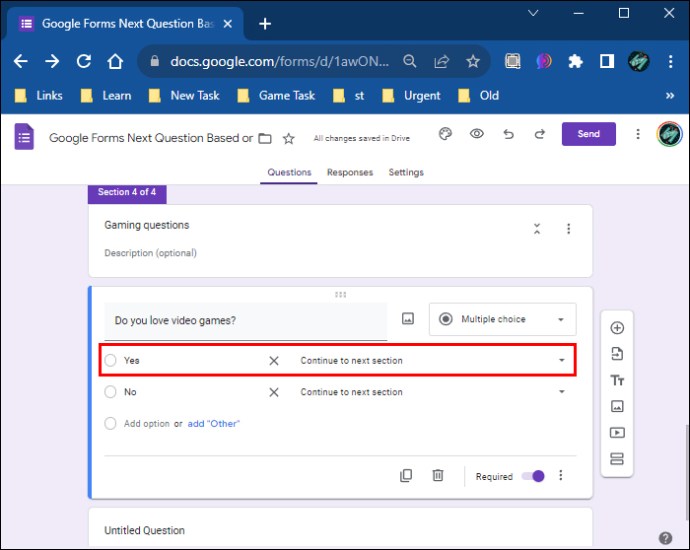Open Chrome side panel icon
Image resolution: width=690 pixels, height=550 pixels.
click(607, 61)
